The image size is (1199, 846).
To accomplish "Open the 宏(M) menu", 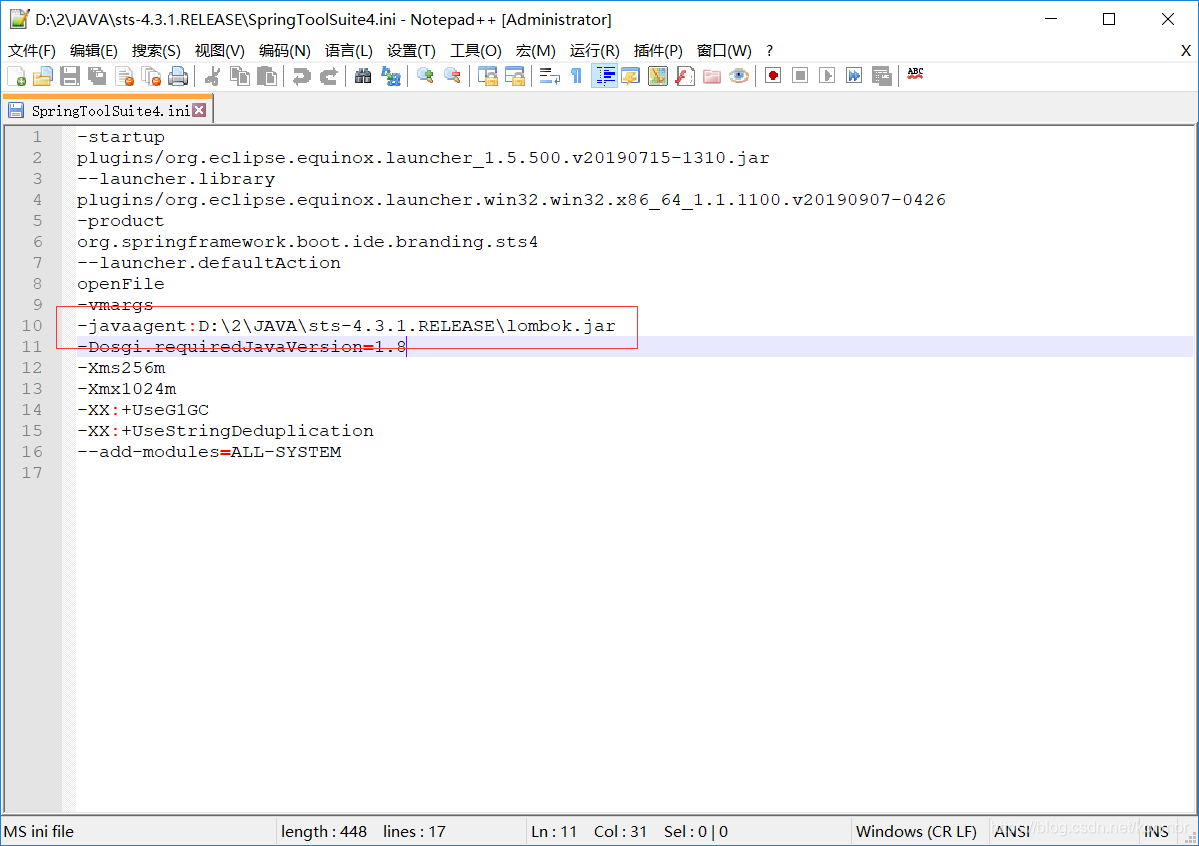I will click(535, 50).
